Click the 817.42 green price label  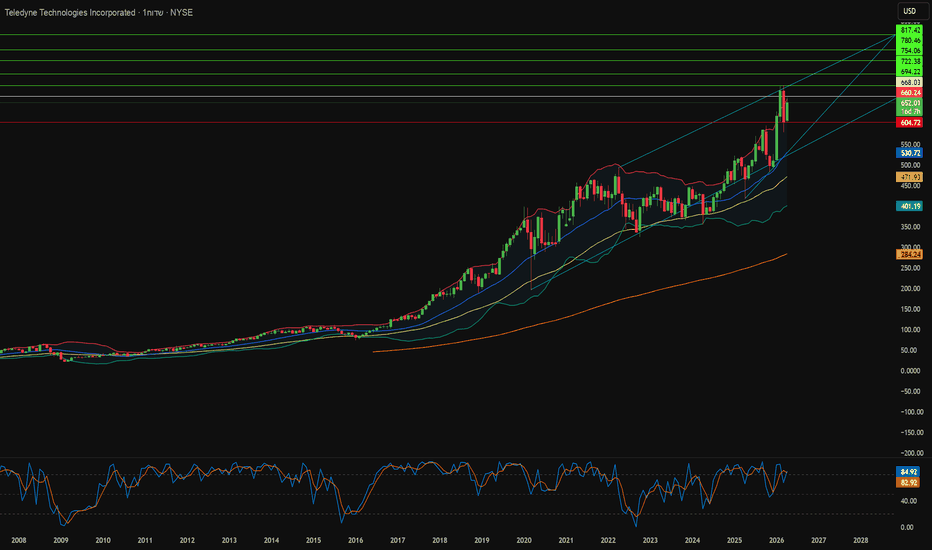pos(910,31)
